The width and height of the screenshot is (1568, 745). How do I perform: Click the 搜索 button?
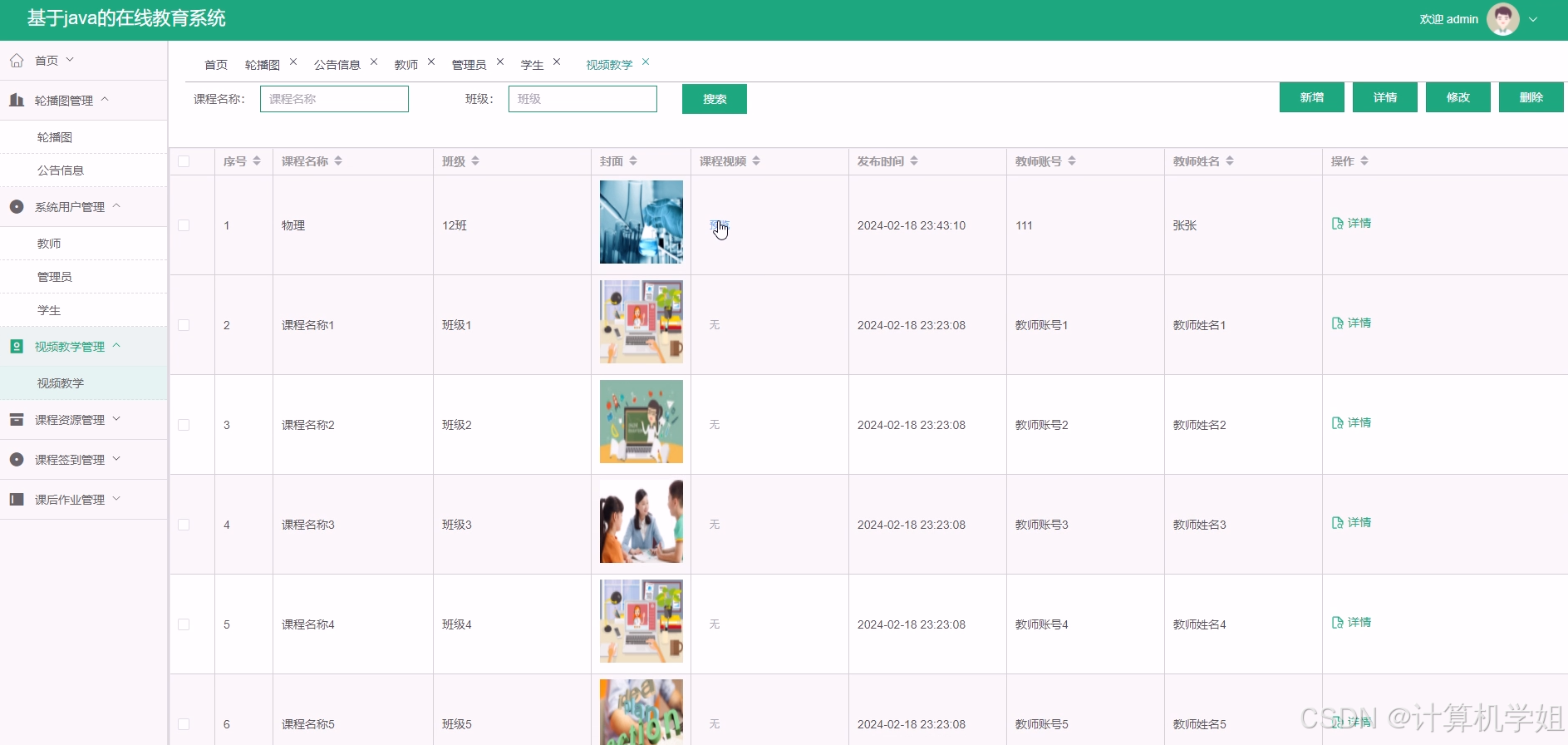coord(715,99)
